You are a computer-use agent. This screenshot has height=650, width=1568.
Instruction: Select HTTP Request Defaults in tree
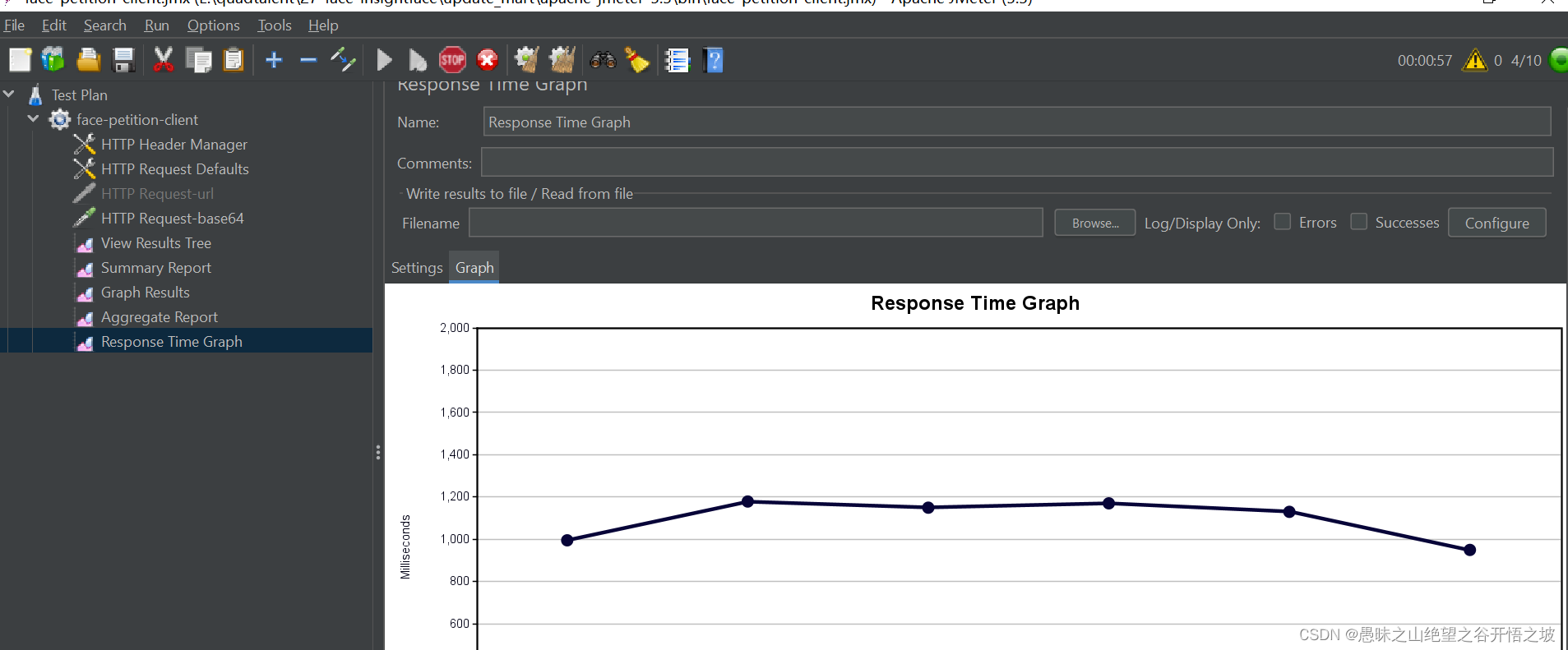(174, 169)
